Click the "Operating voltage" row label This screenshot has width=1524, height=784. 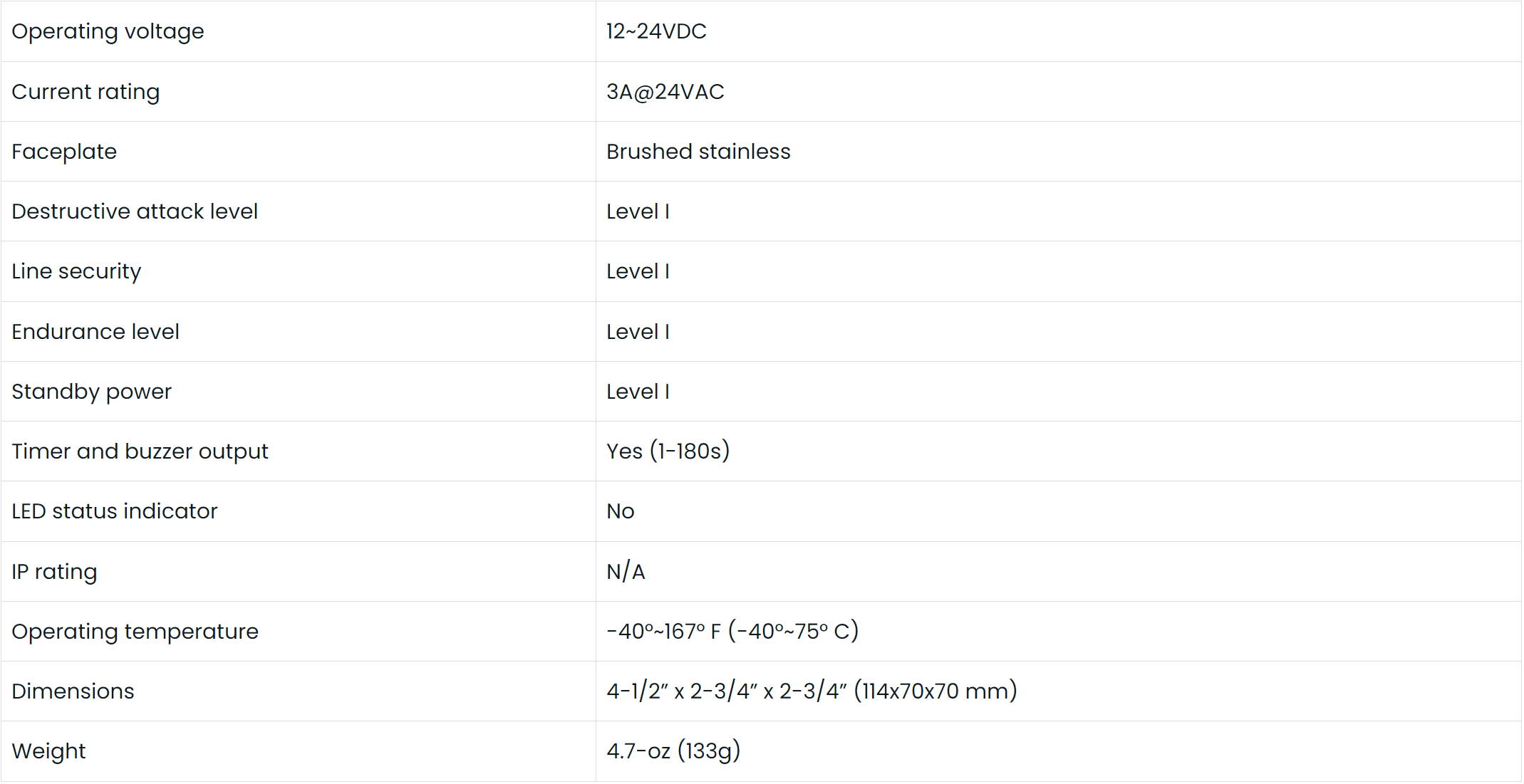108,31
